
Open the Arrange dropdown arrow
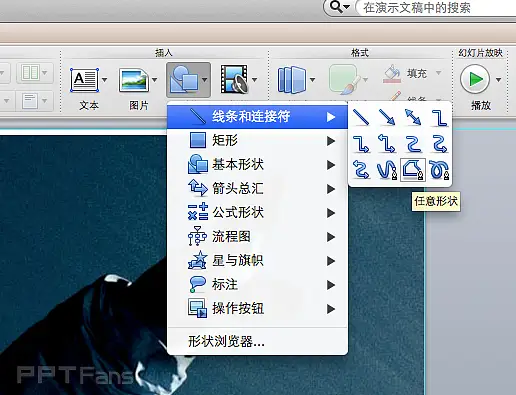click(x=312, y=80)
